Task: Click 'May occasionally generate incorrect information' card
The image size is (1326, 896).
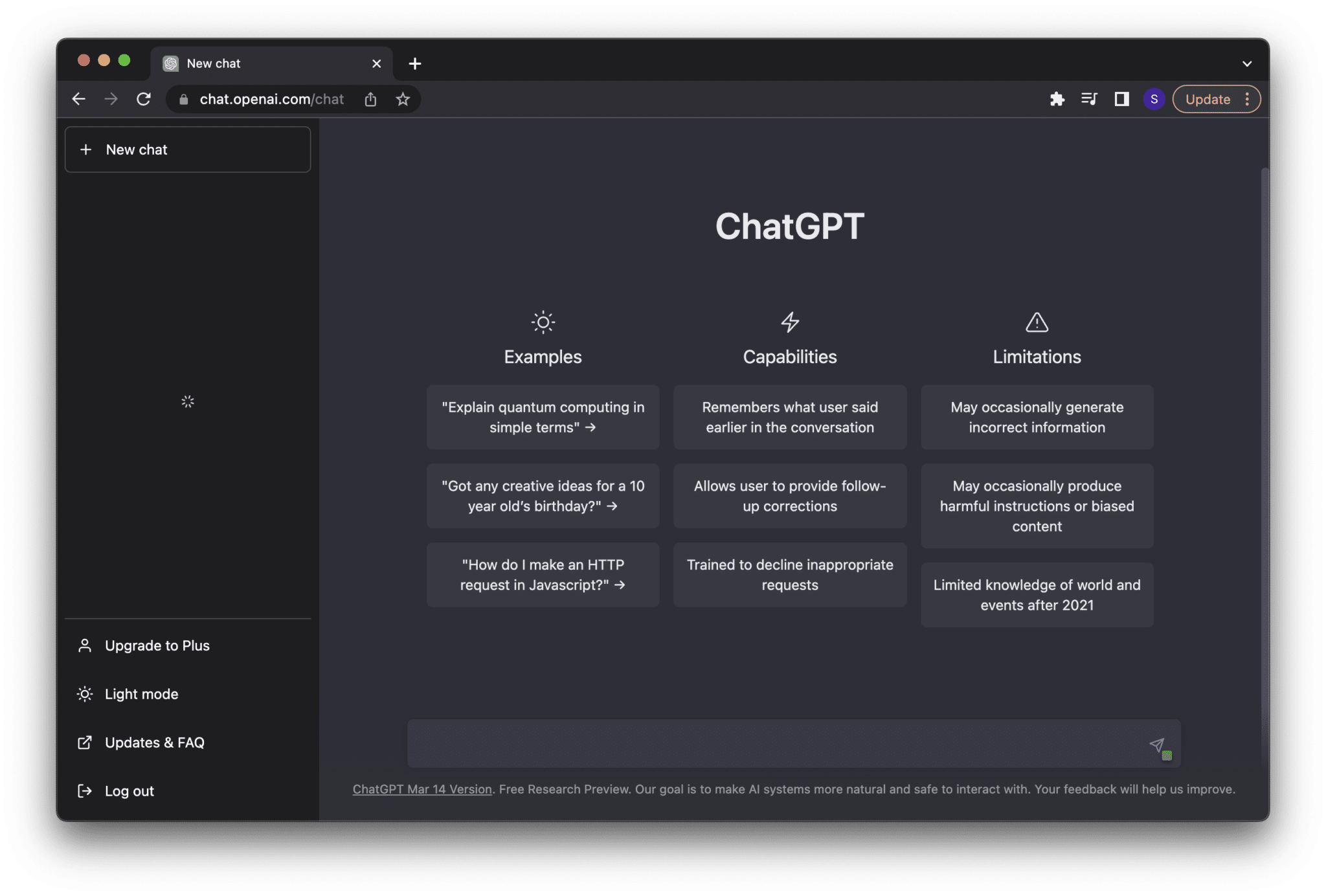Action: click(x=1037, y=418)
